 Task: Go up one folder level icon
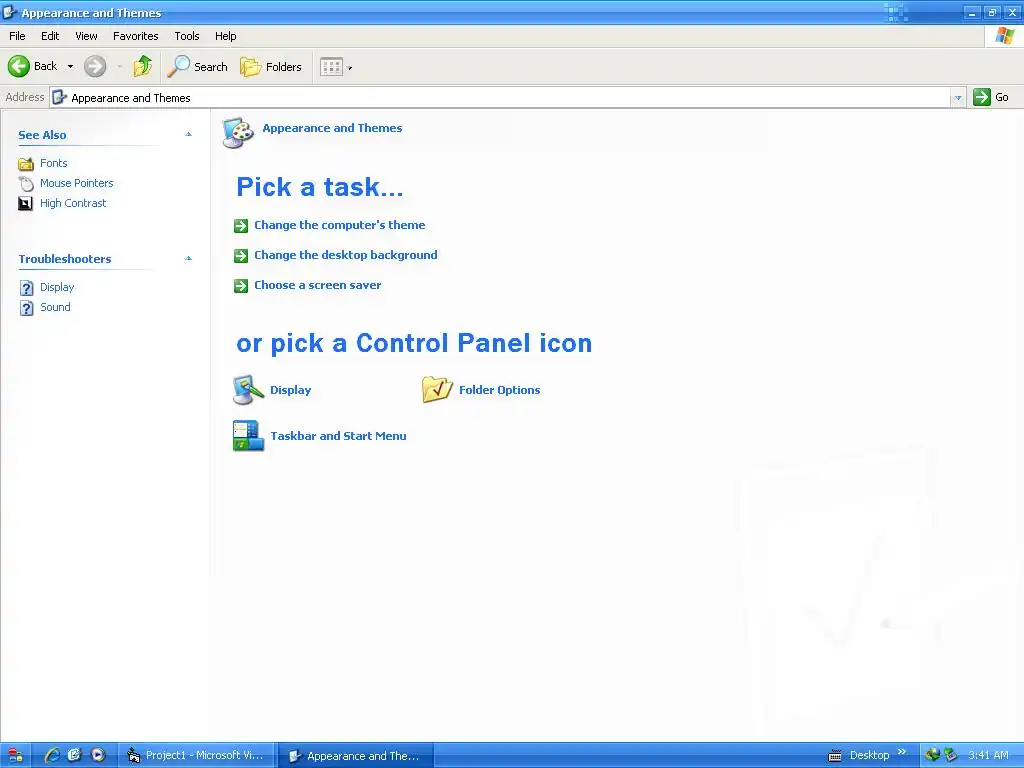tap(142, 66)
